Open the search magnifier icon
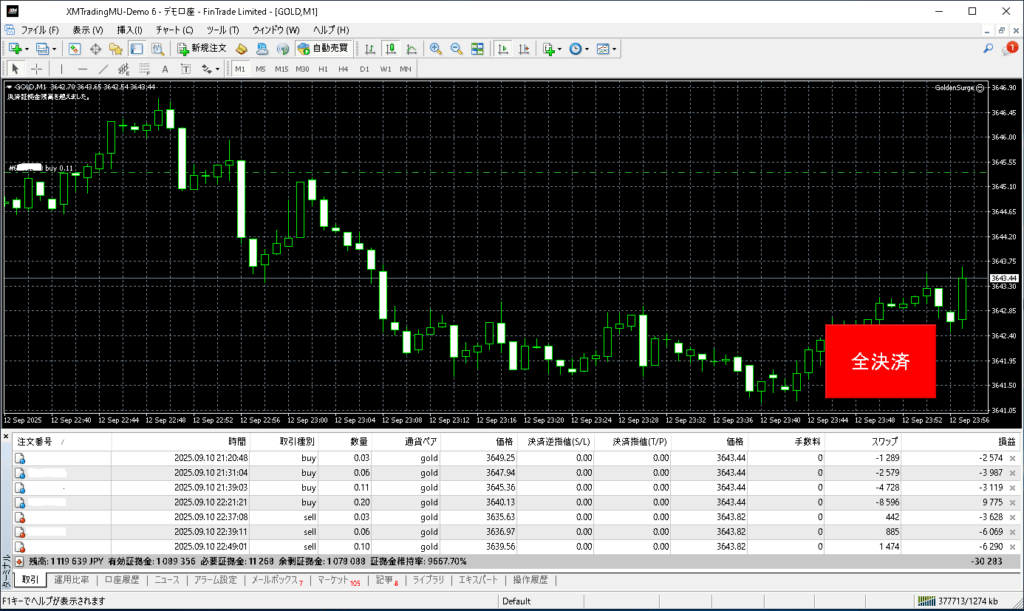This screenshot has height=611, width=1024. pos(988,48)
